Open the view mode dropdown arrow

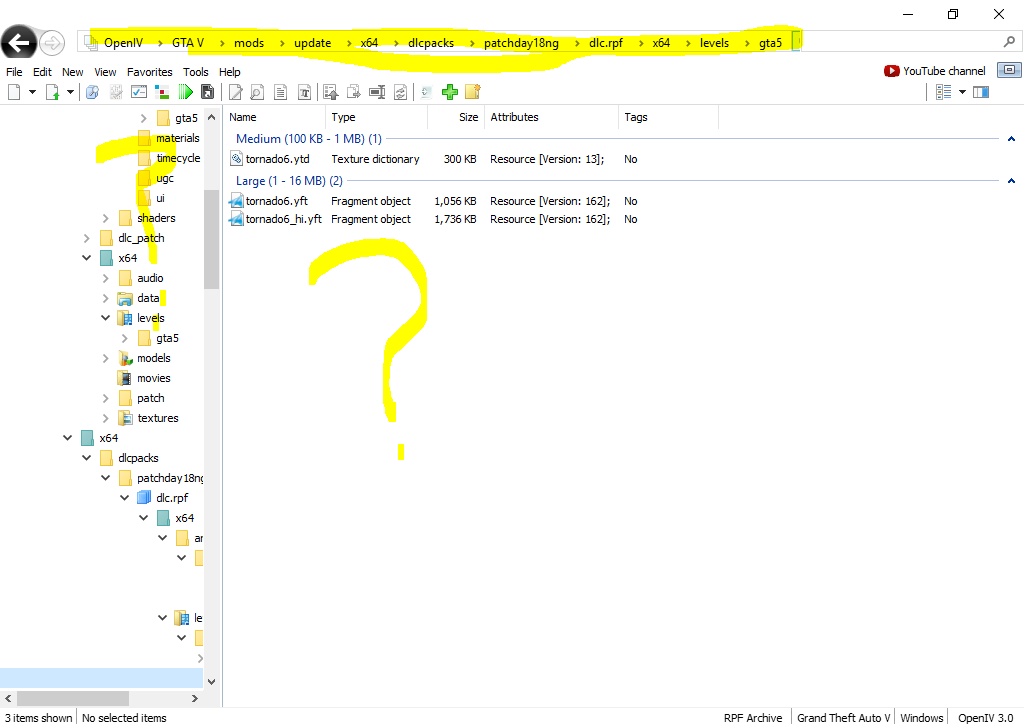[x=962, y=92]
